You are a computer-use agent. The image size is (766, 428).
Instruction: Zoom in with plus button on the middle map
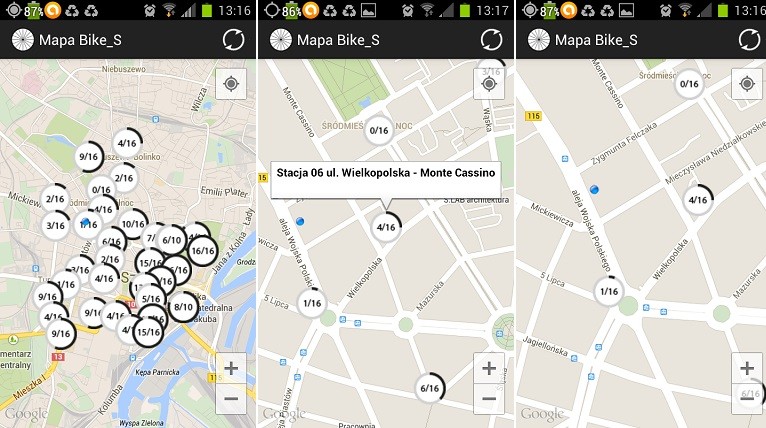tap(488, 368)
